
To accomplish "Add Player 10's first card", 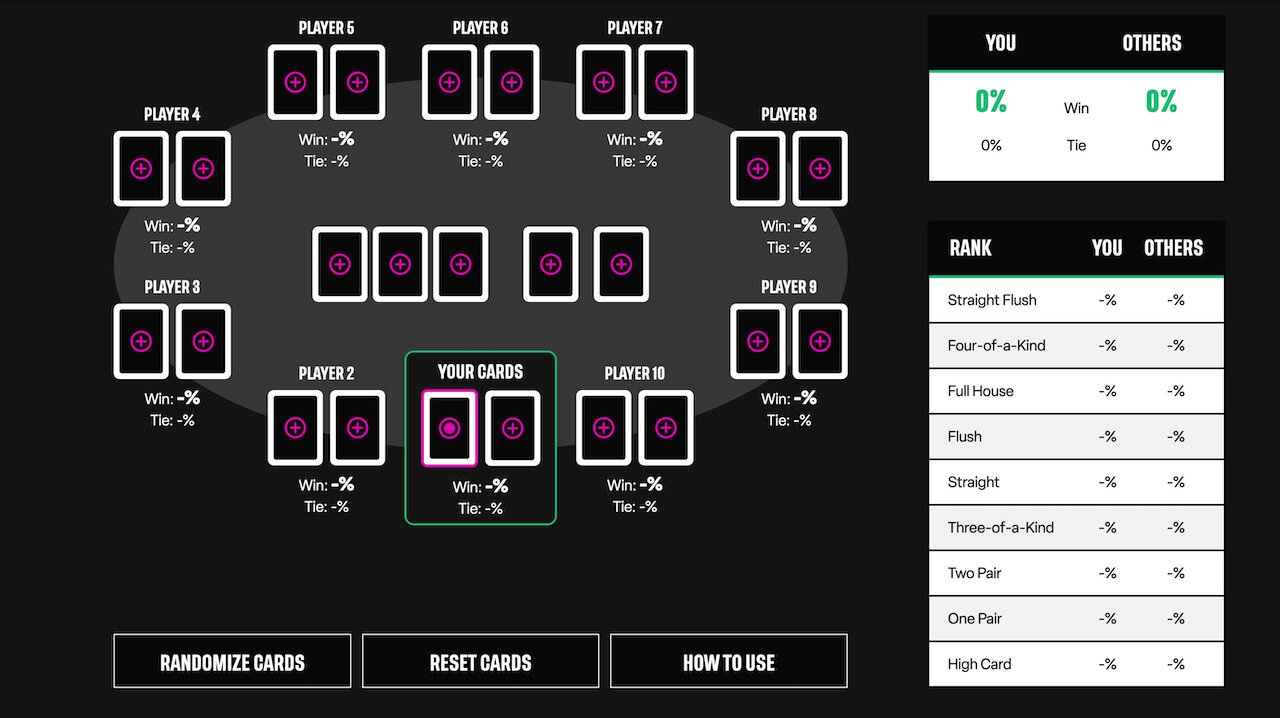I will click(x=603, y=428).
